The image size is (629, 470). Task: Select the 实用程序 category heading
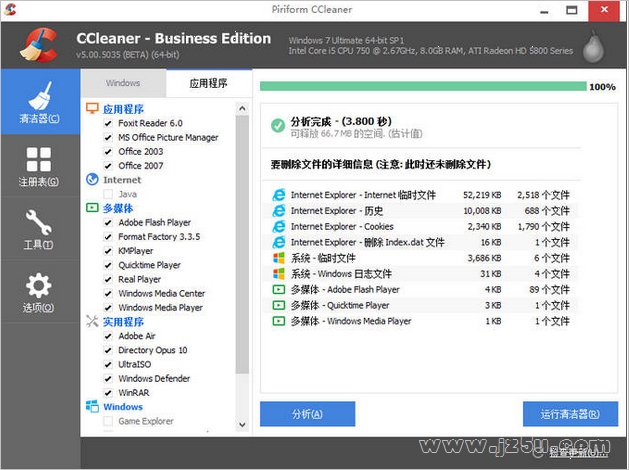[123, 322]
